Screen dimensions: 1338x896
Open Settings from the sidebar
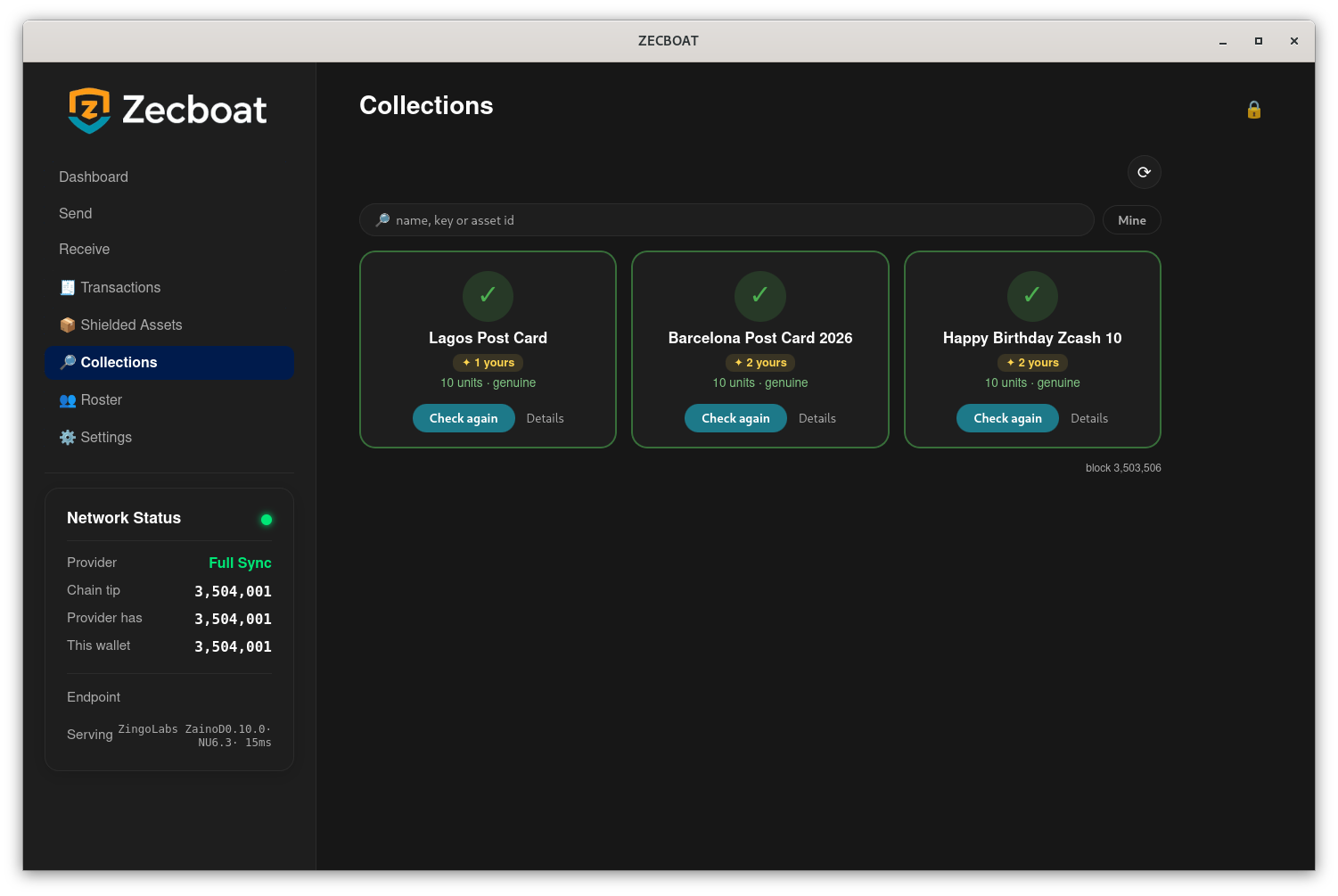click(169, 437)
